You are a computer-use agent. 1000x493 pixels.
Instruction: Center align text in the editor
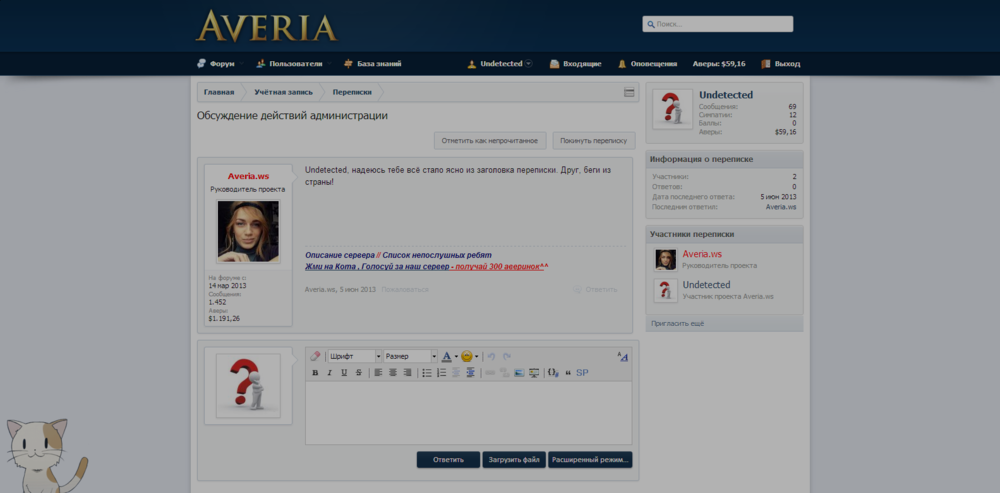(x=393, y=373)
